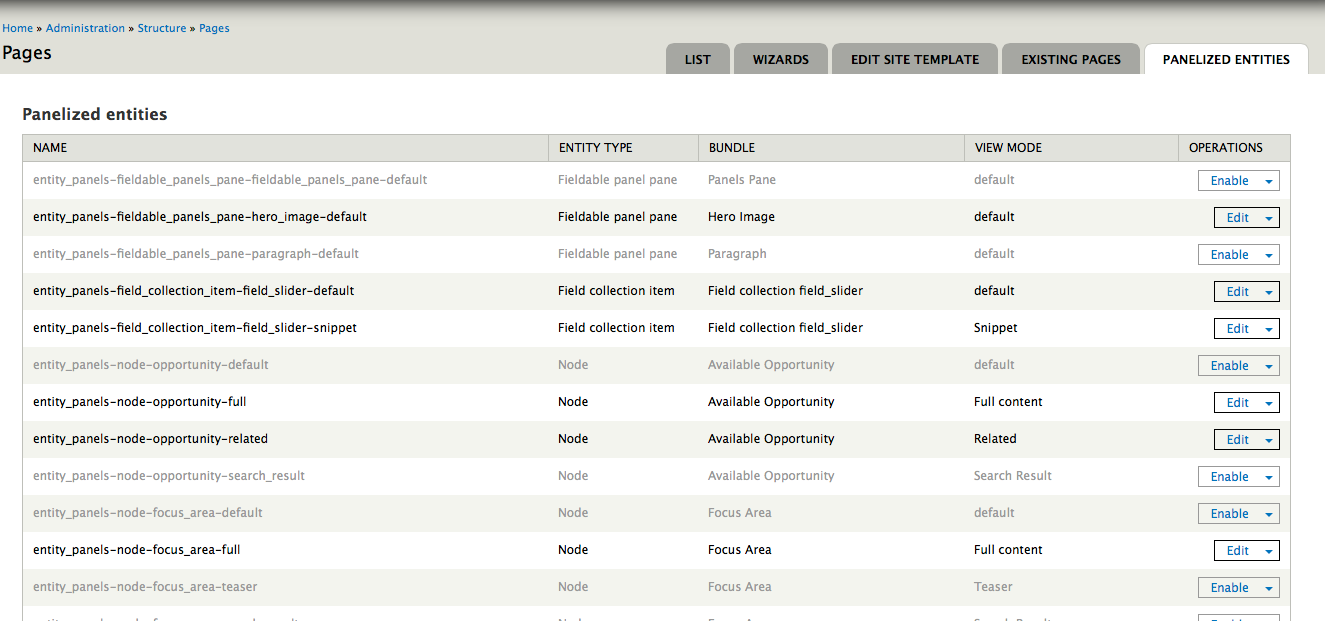The height and width of the screenshot is (621, 1325).
Task: Open the operations arrow for paragraph-default row
Action: [x=1268, y=255]
